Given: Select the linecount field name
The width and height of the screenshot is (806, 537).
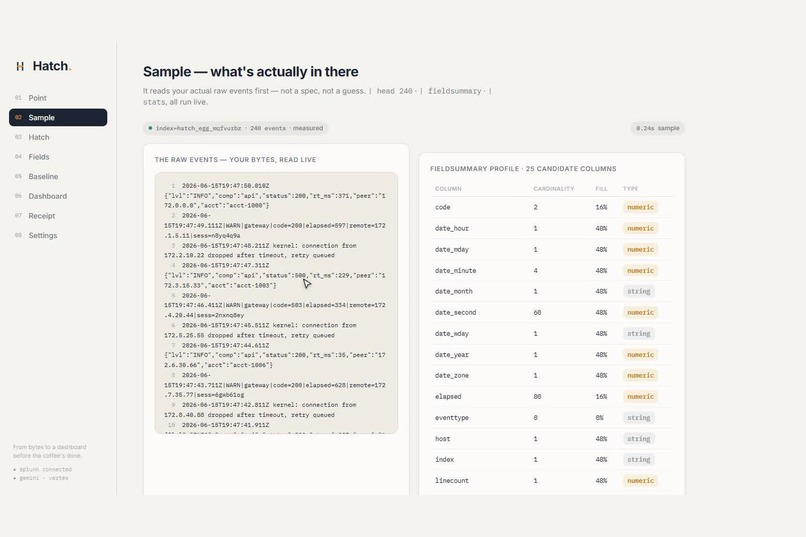Looking at the screenshot, I should point(452,480).
